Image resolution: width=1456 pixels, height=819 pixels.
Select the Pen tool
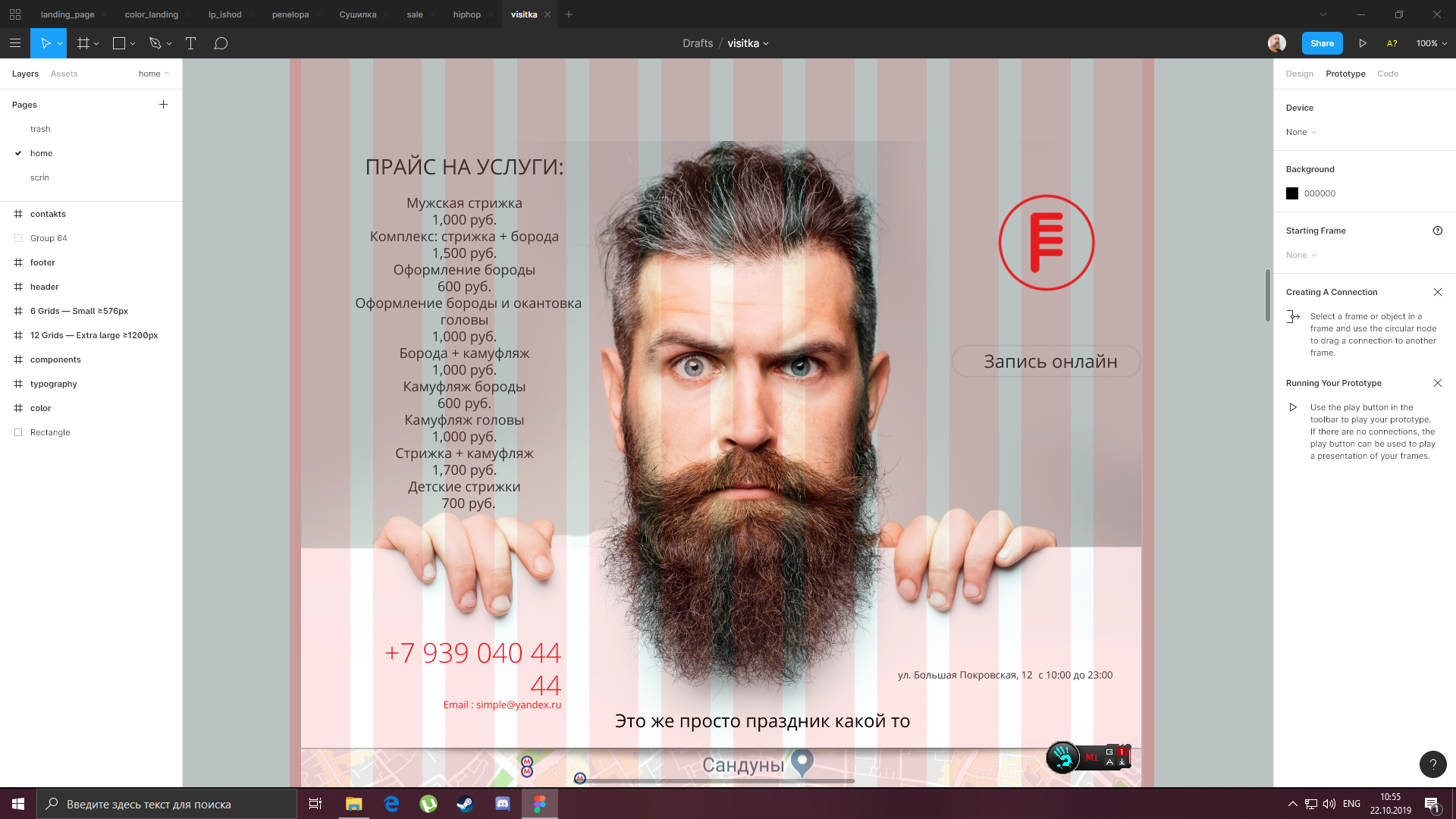point(154,43)
